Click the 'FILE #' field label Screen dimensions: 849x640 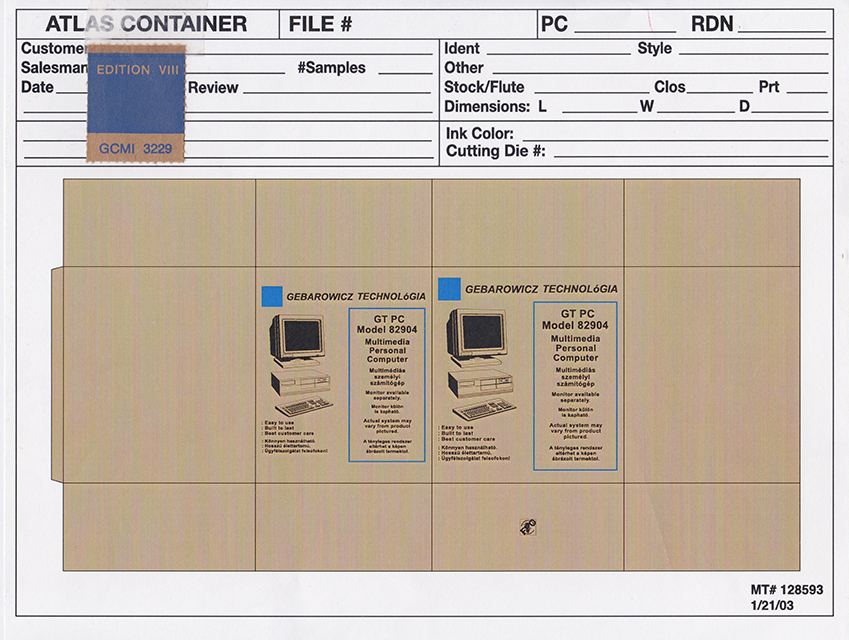tap(320, 24)
